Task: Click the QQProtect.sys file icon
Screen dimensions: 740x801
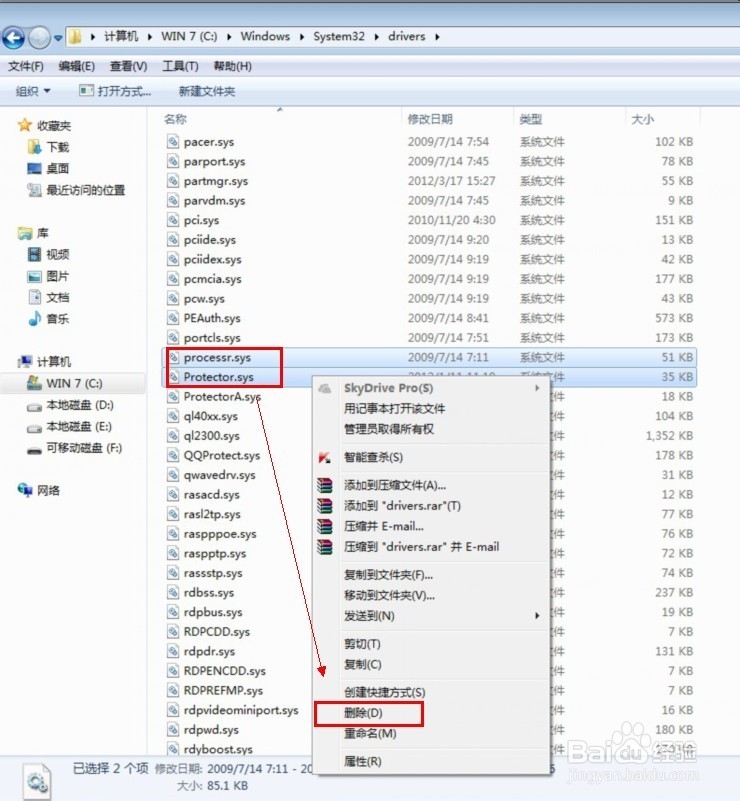Action: coord(173,455)
